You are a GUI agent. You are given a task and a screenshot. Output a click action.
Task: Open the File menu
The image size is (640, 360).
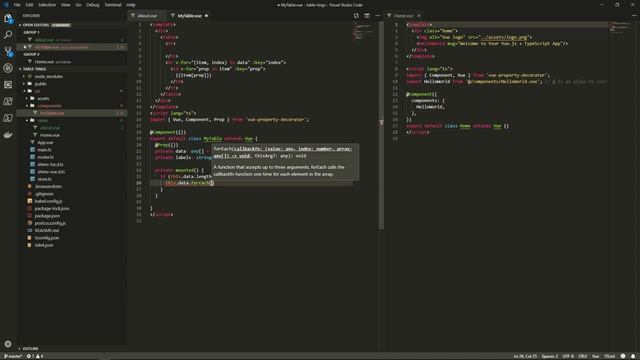tap(17, 5)
